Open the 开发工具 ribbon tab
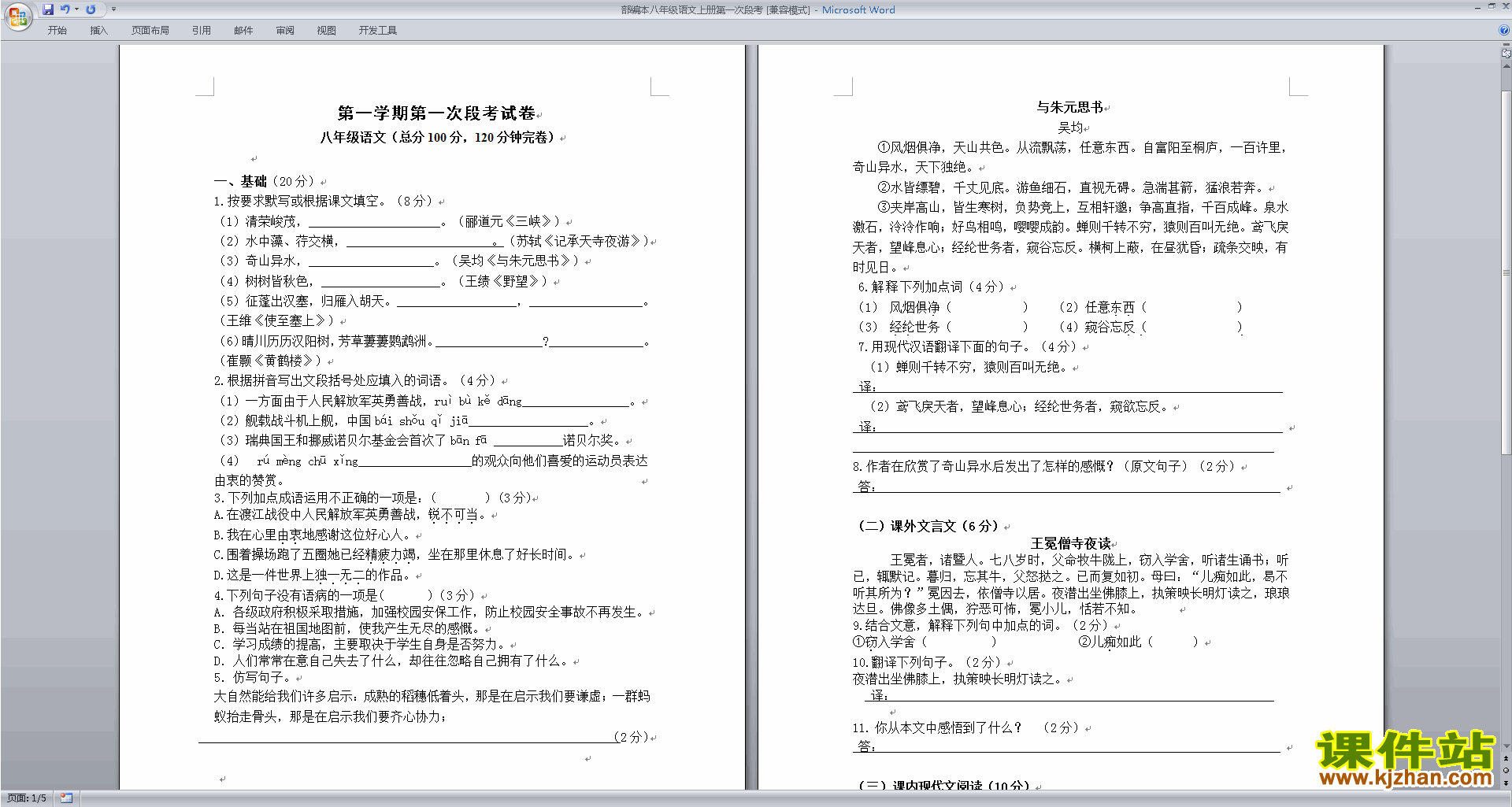This screenshot has height=807, width=1512. (378, 30)
